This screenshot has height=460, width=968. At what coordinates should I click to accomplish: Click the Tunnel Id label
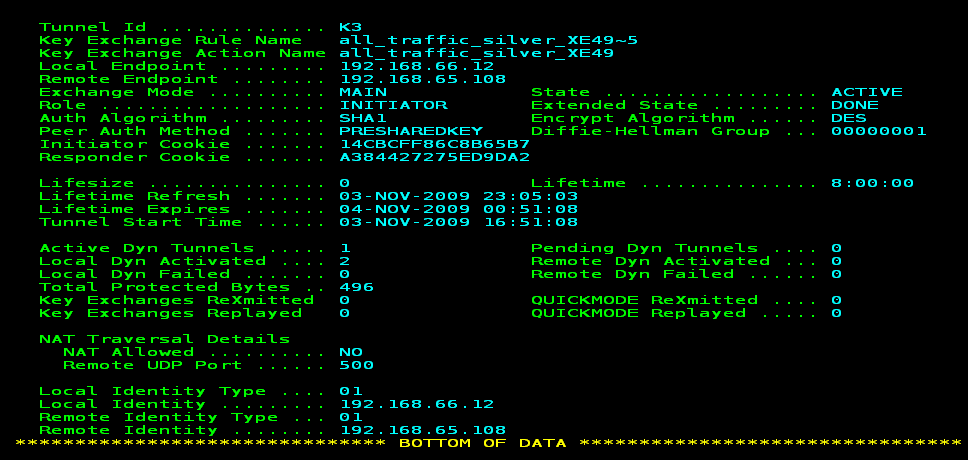pyautogui.click(x=93, y=27)
